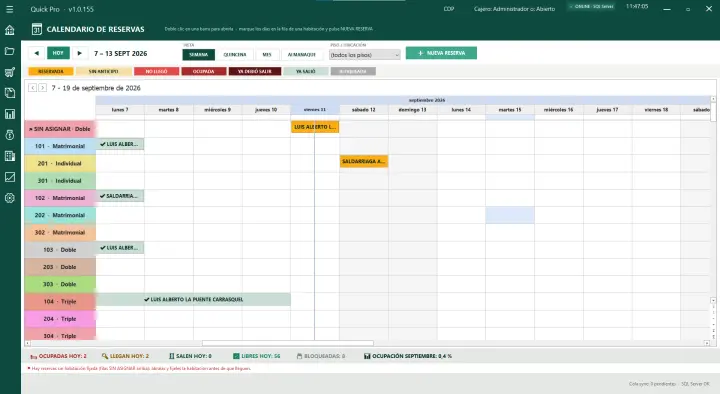Click the calendar icon beside Calendario de Reservas

37,29
